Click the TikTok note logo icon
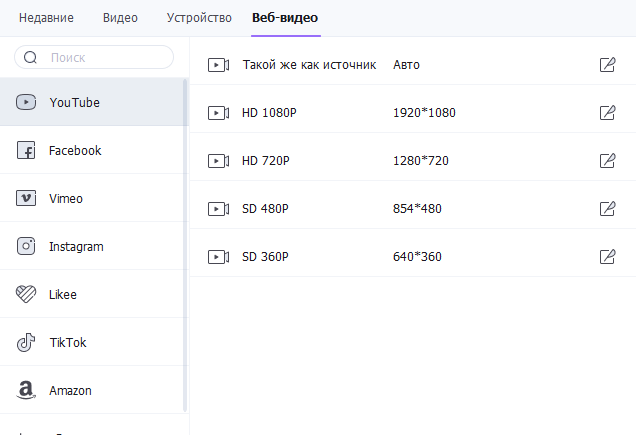Viewport: 636px width, 435px height. (x=26, y=342)
